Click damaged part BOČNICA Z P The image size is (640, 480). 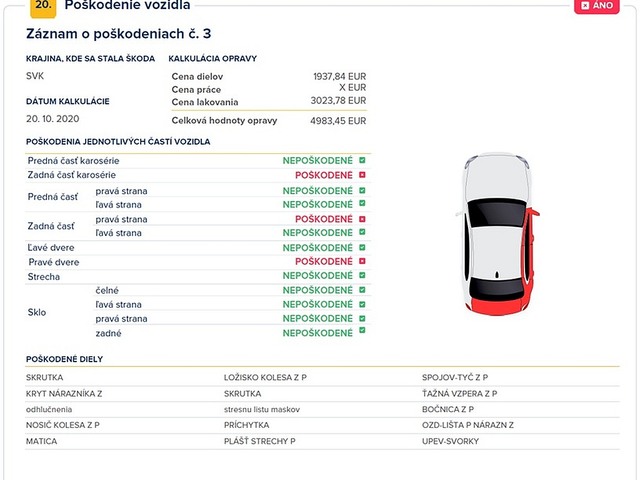tap(448, 409)
